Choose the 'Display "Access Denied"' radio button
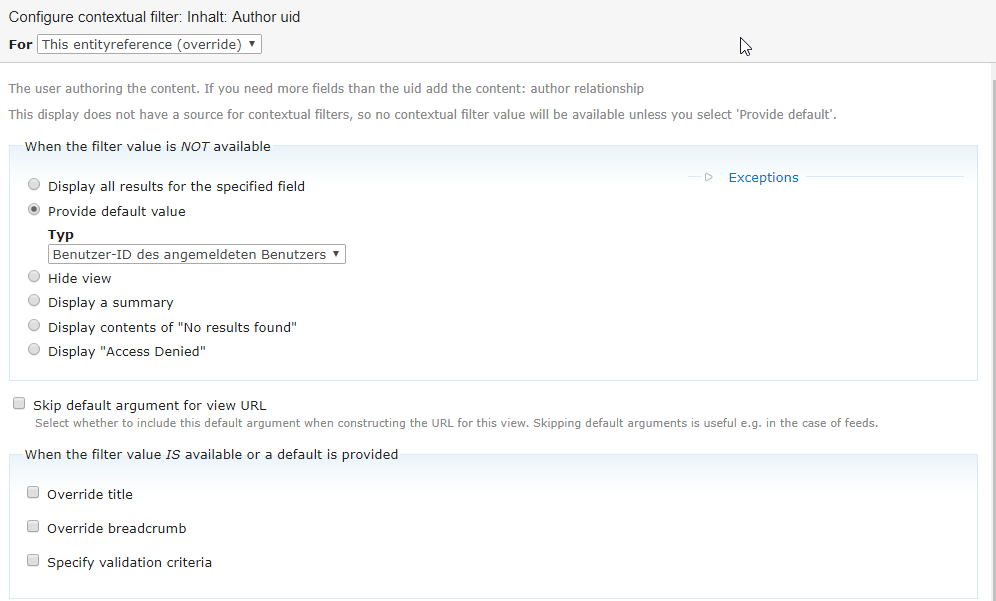 pyautogui.click(x=35, y=350)
